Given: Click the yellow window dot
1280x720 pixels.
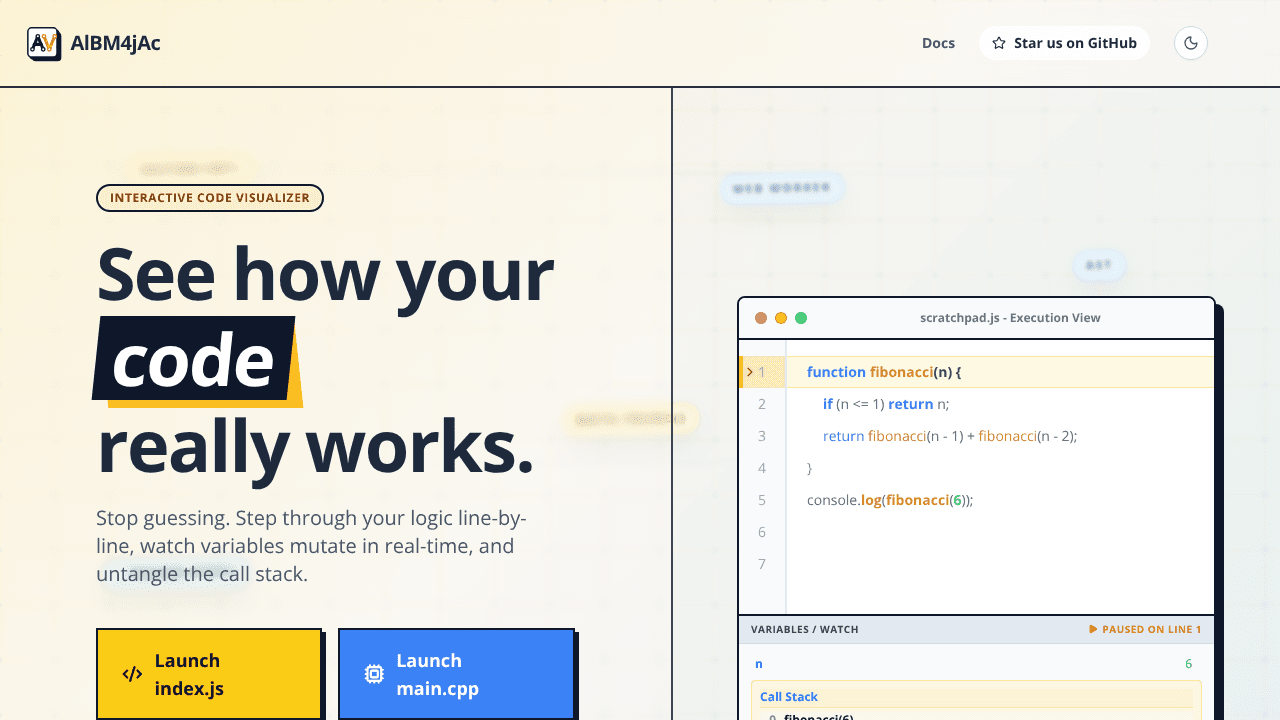Looking at the screenshot, I should [781, 318].
